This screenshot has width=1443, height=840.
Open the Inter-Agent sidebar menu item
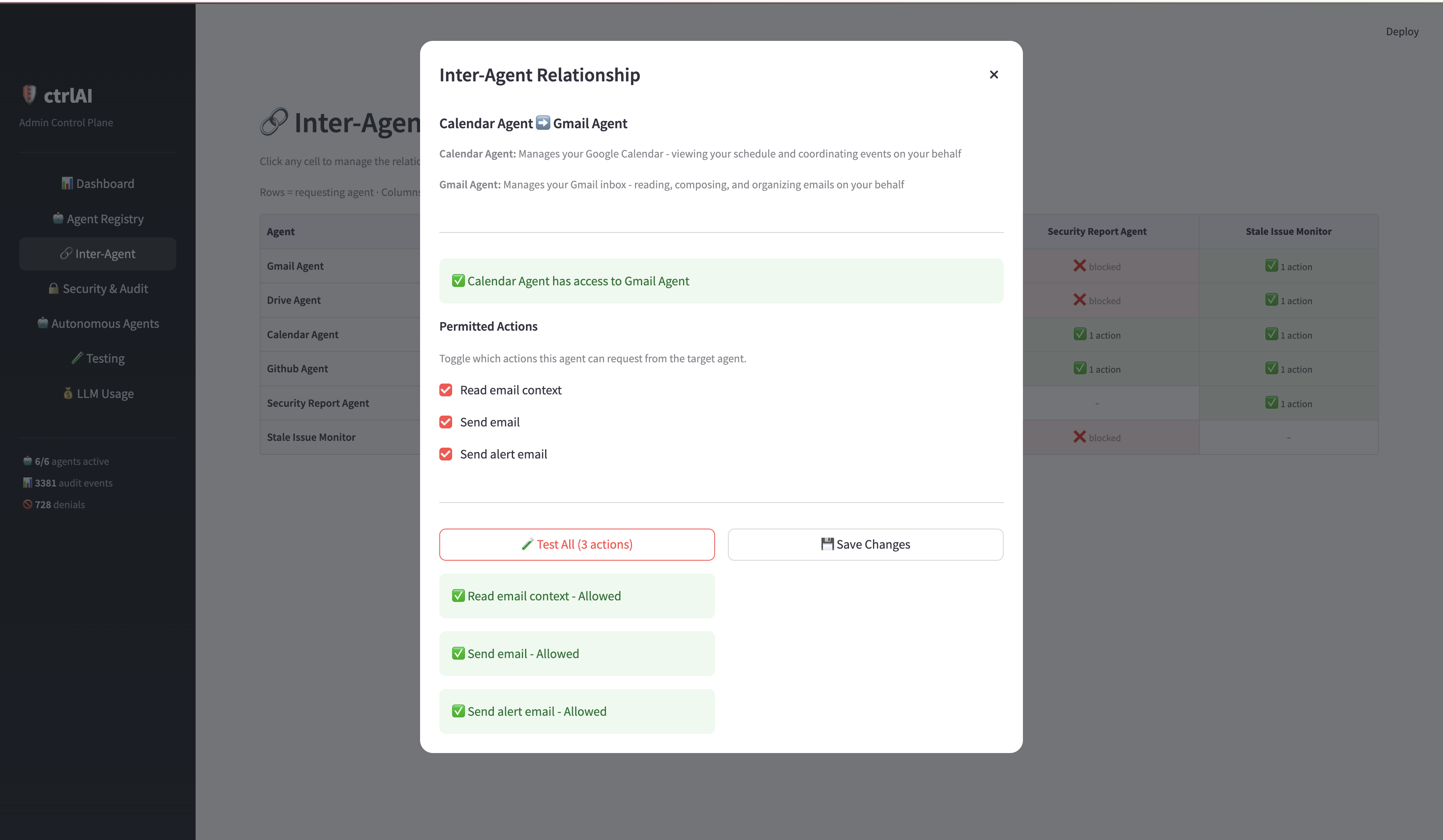[x=97, y=254]
